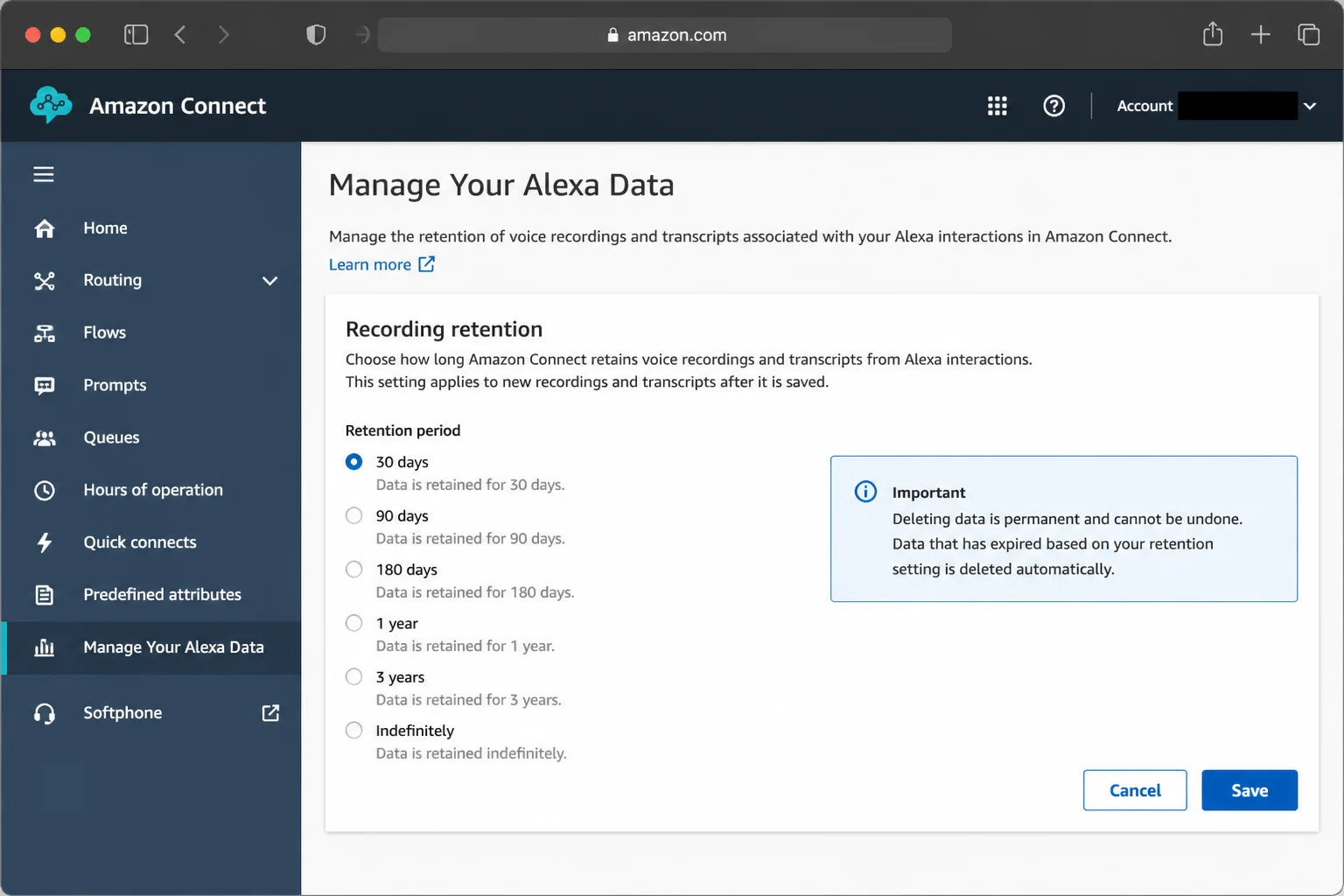Follow the Learn more link

[370, 264]
